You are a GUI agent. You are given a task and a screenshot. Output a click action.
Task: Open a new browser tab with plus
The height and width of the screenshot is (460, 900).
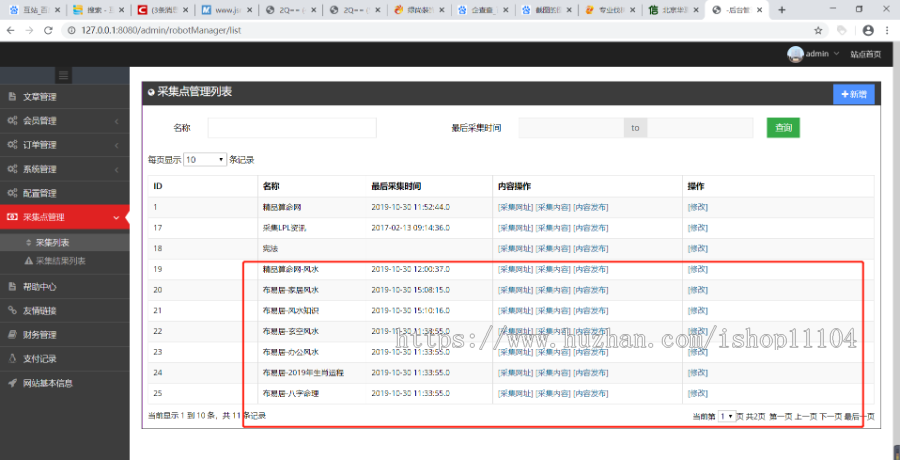[782, 10]
